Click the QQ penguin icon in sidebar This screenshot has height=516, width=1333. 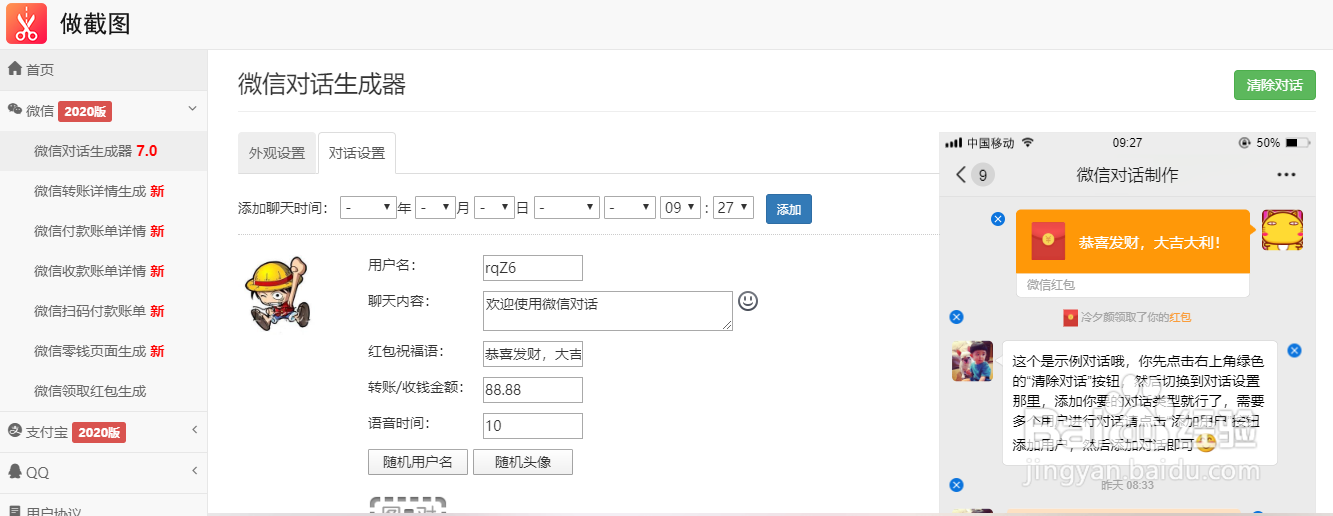15,471
